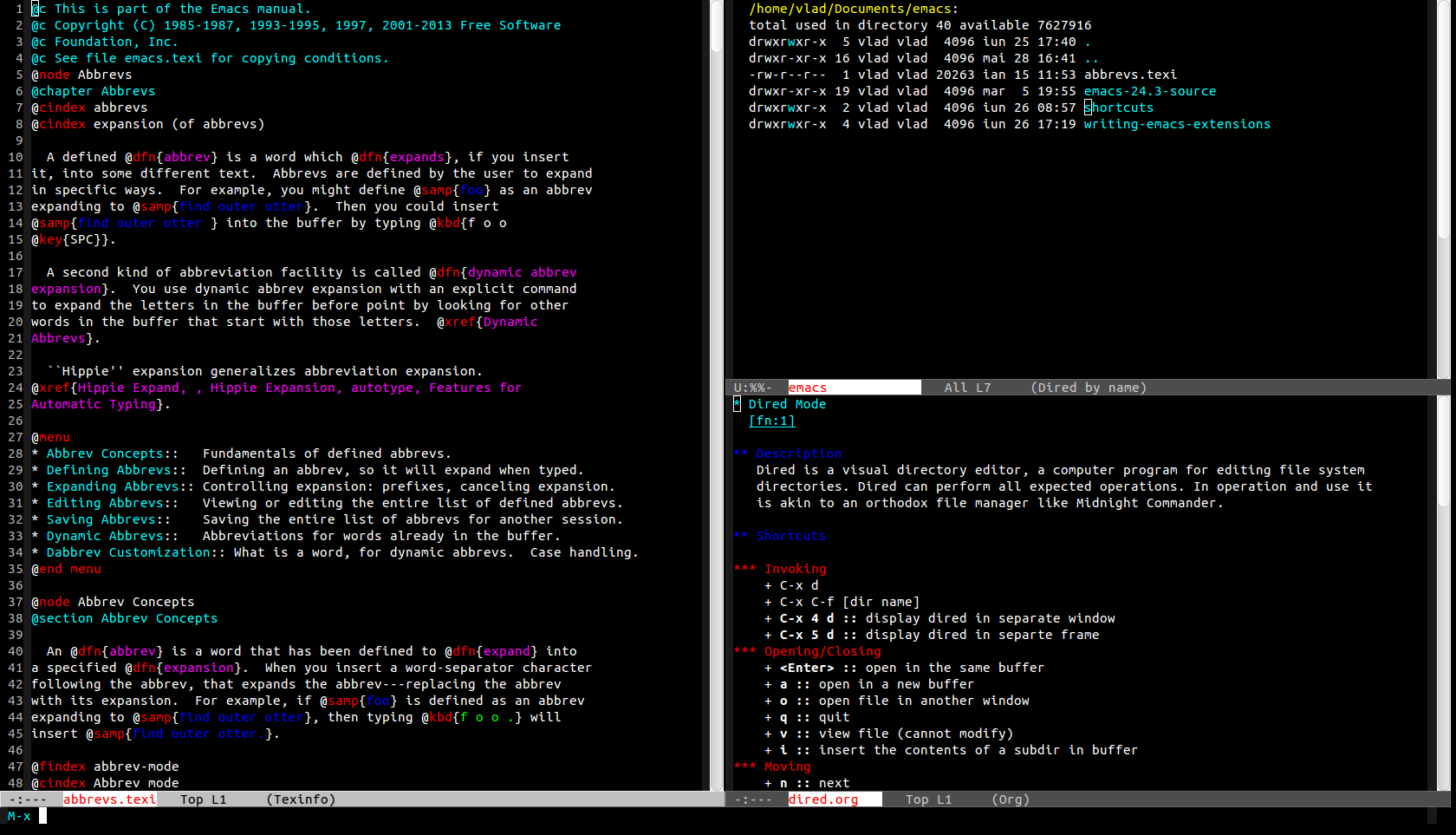Collapse the Opening/Closing subheading
1456x835 pixels.
tap(807, 651)
